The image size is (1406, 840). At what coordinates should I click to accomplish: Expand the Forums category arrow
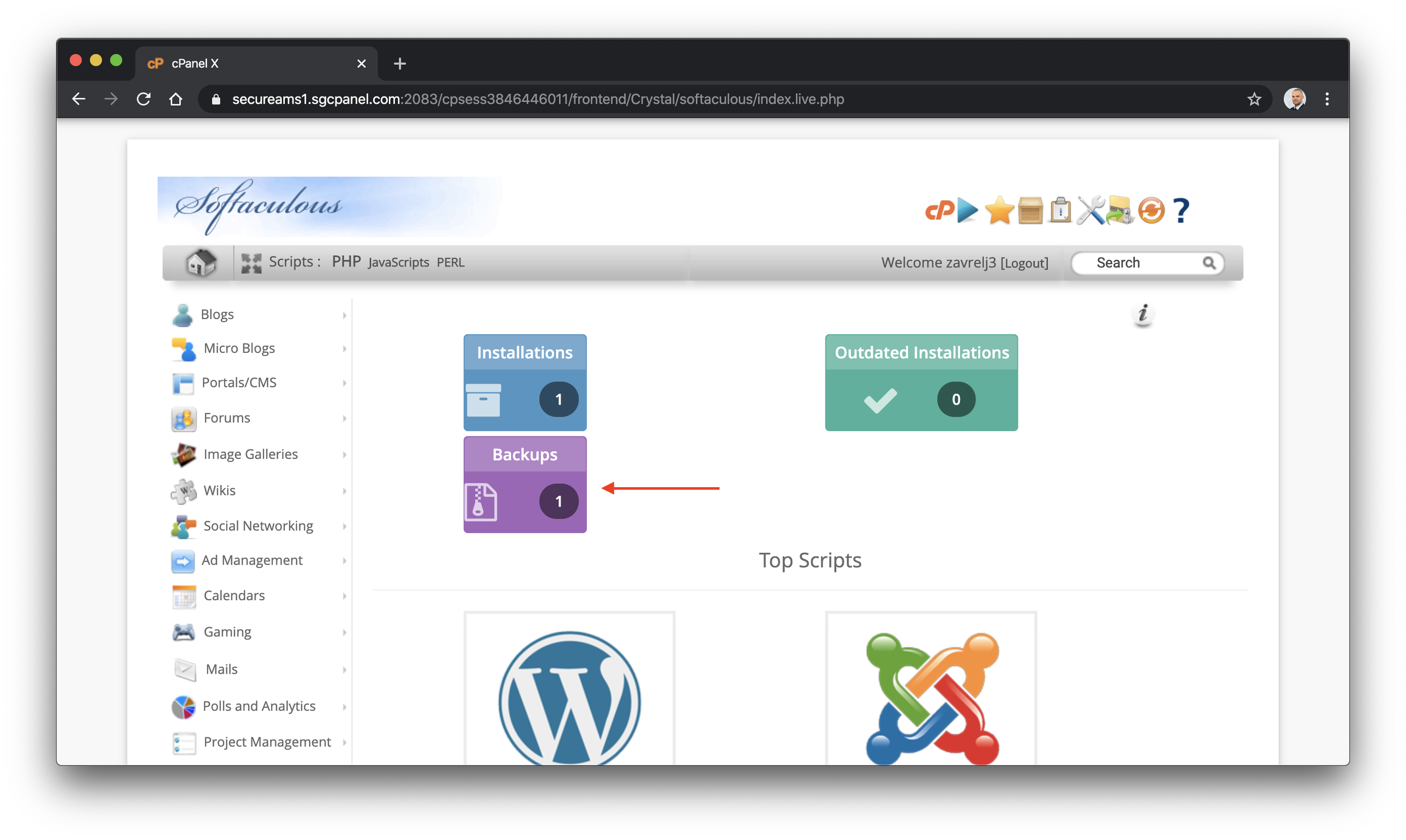(344, 418)
